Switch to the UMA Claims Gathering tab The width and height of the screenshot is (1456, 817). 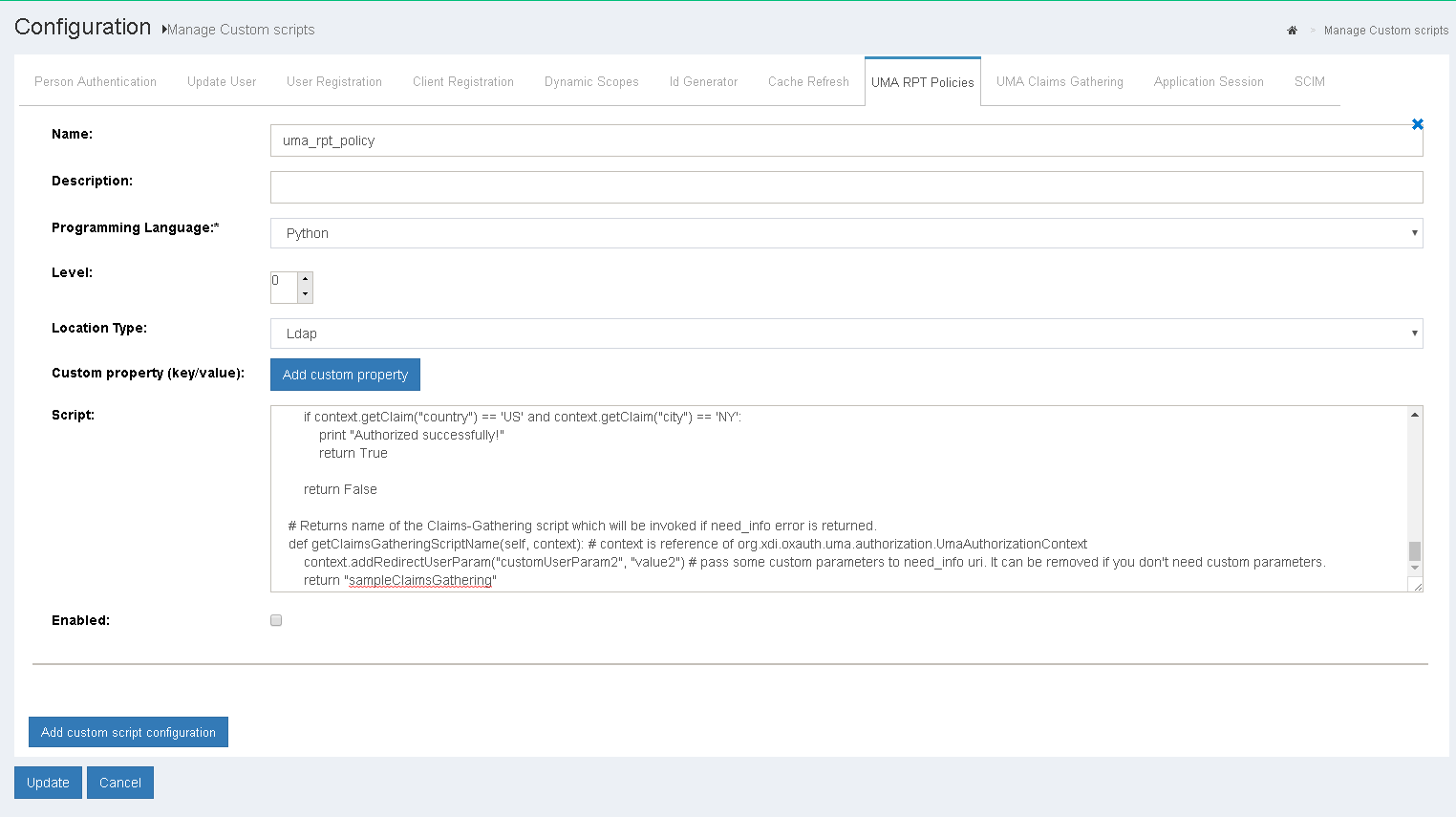(1059, 81)
